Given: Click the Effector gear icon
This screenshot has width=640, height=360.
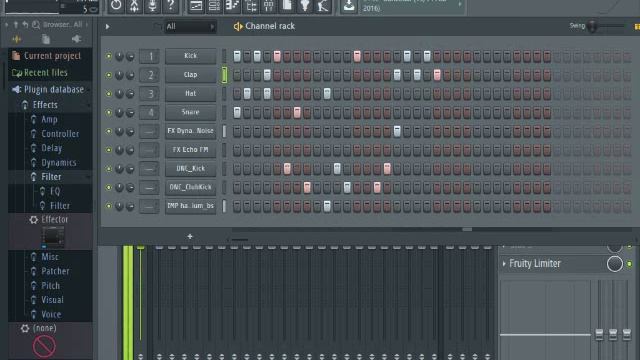Looking at the screenshot, I should tap(33, 220).
